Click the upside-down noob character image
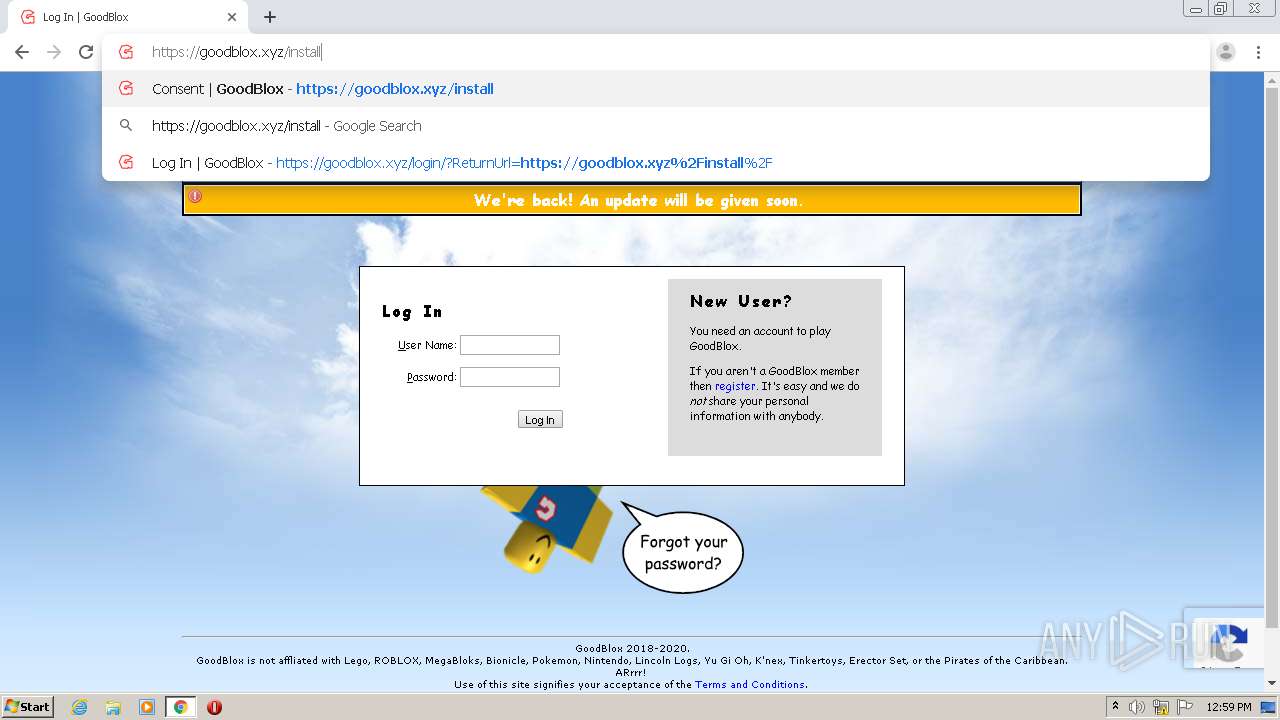The height and width of the screenshot is (720, 1280). [x=545, y=528]
